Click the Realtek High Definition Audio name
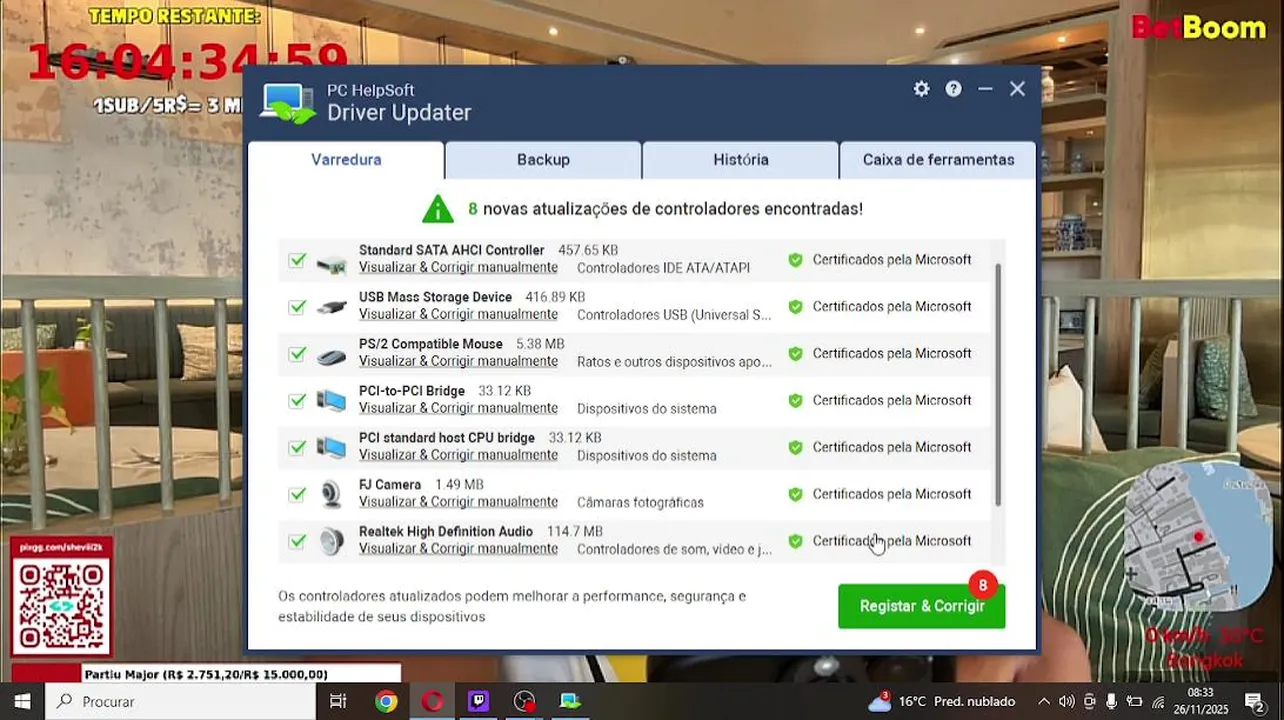This screenshot has width=1284, height=720. click(446, 531)
